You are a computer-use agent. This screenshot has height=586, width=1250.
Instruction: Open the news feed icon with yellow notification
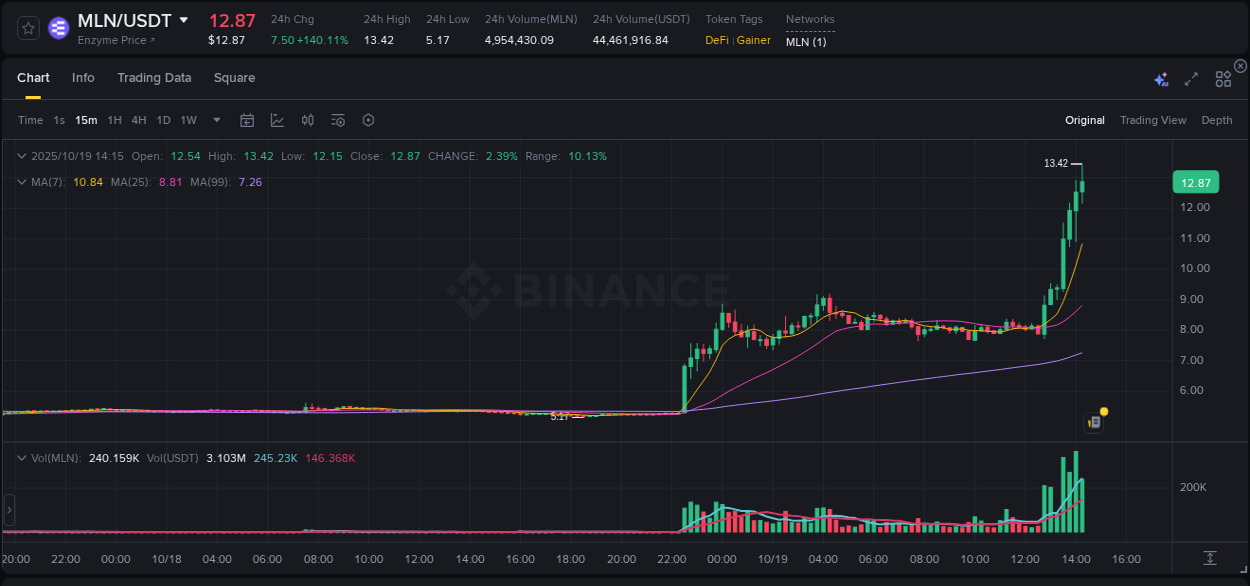(x=1094, y=421)
